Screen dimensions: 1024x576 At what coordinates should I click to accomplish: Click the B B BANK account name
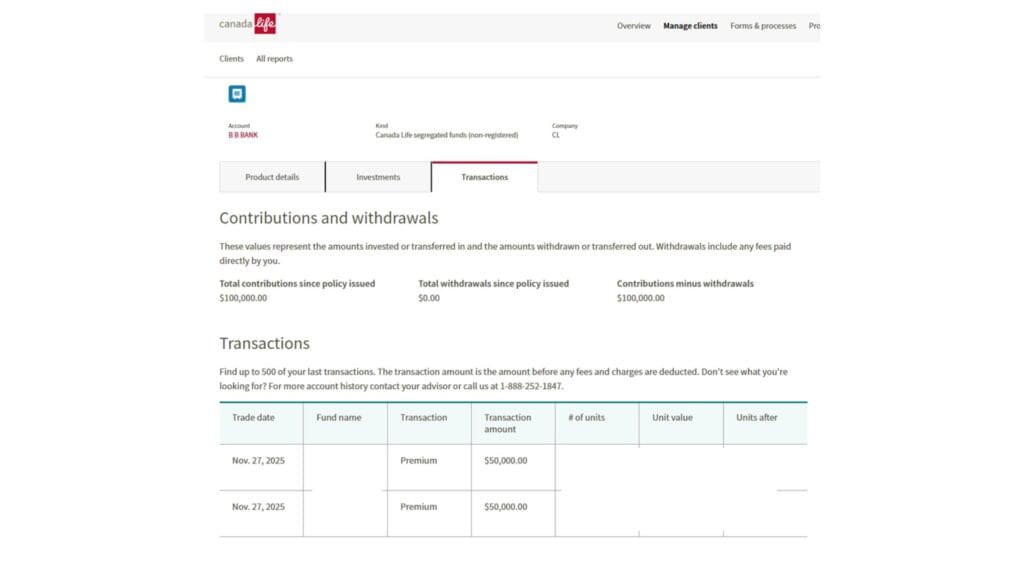pos(243,135)
